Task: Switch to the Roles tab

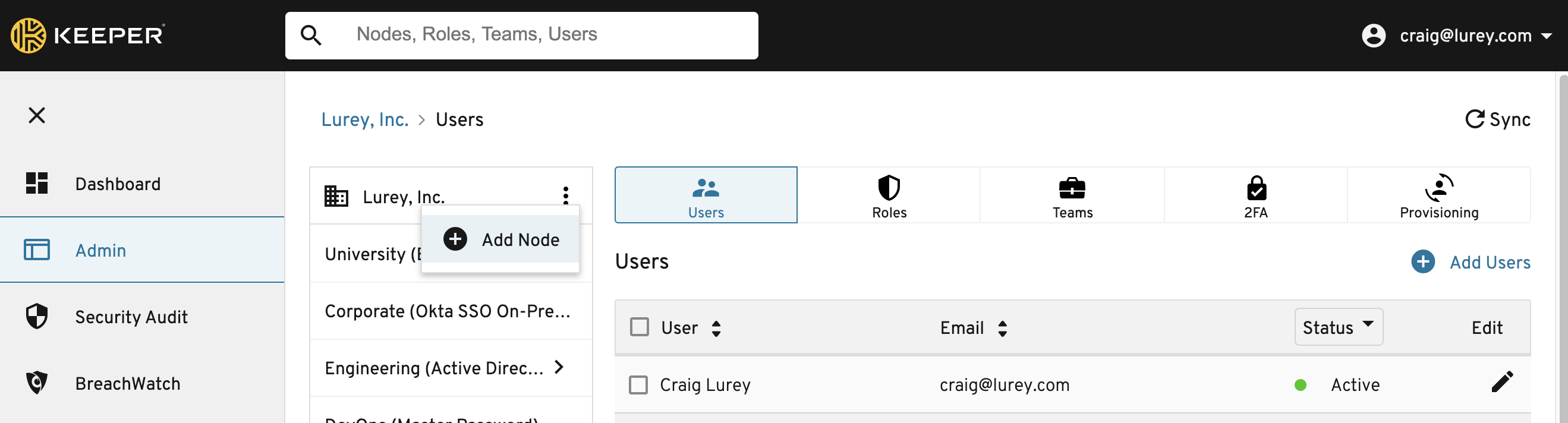Action: tap(889, 195)
